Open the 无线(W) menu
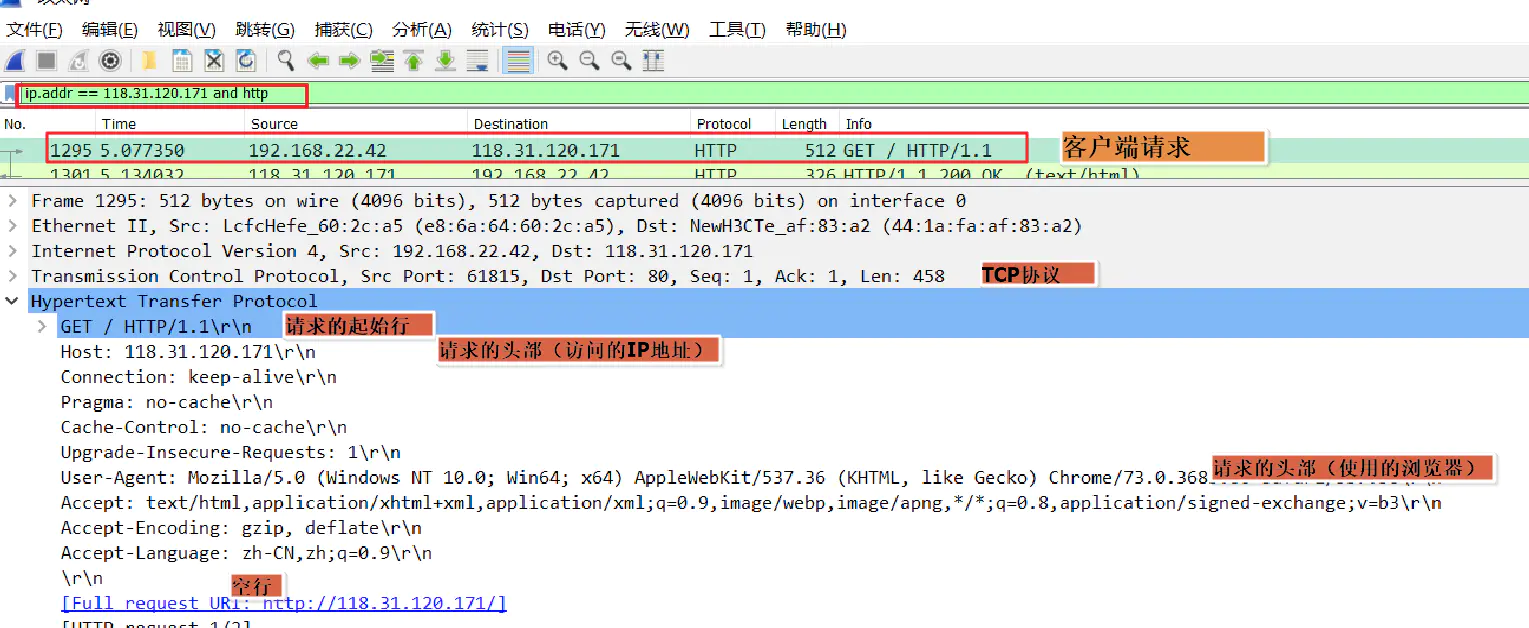1529x628 pixels. click(657, 30)
